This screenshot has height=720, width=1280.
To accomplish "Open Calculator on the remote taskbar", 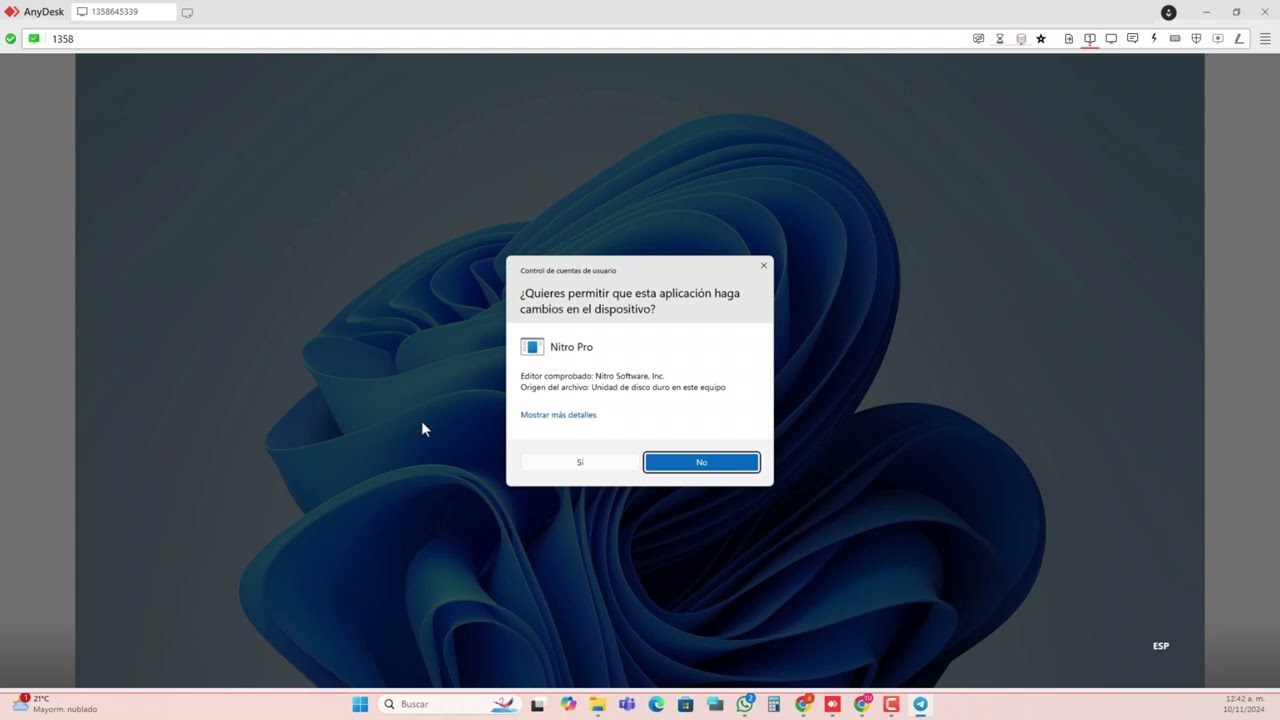I will click(773, 704).
